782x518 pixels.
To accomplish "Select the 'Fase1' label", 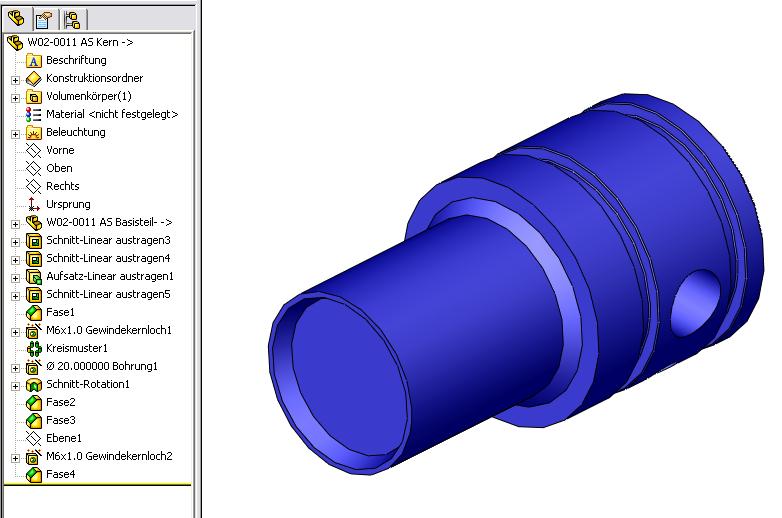I will (x=60, y=312).
